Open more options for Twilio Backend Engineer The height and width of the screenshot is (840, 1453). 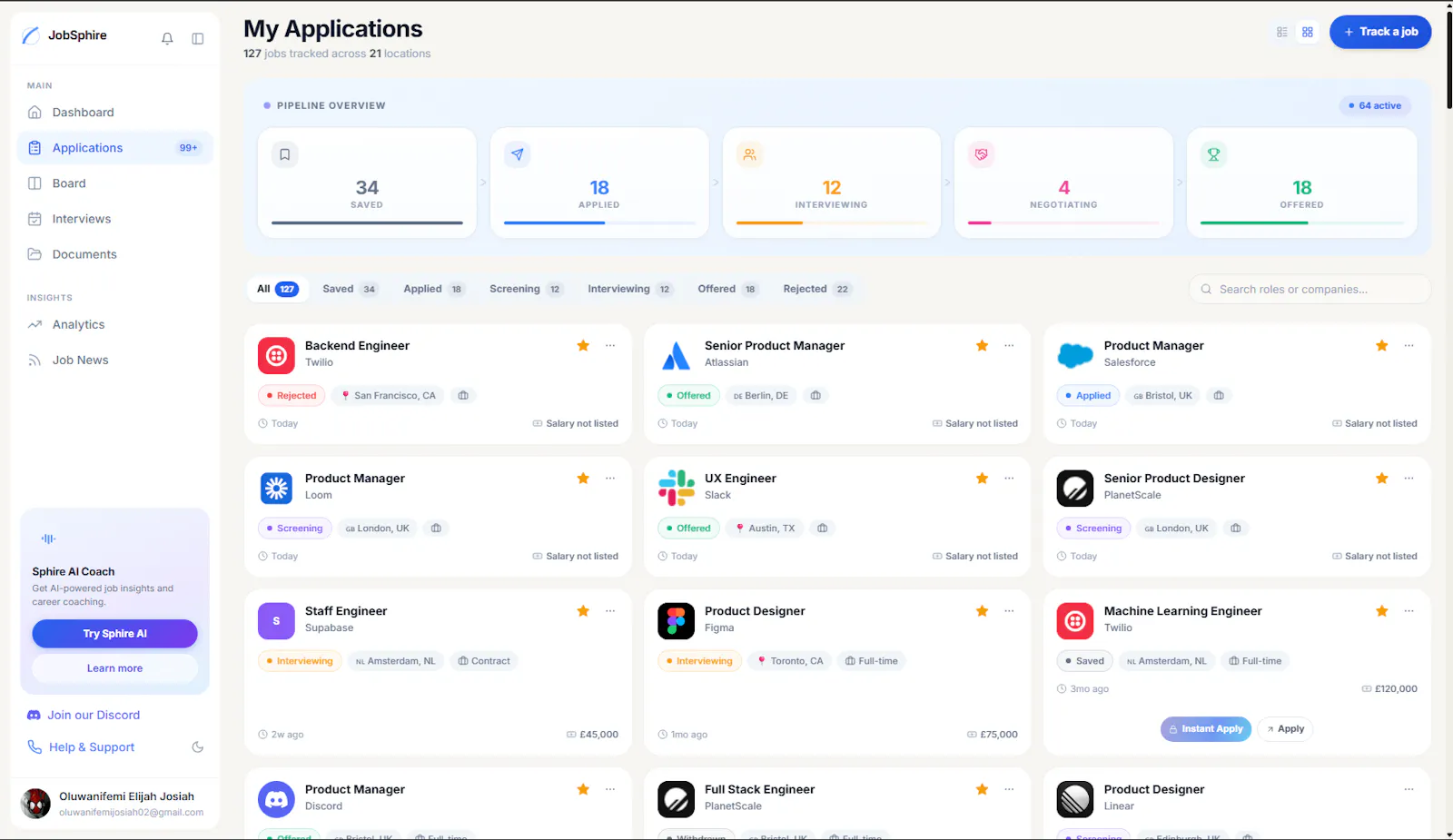tap(610, 346)
